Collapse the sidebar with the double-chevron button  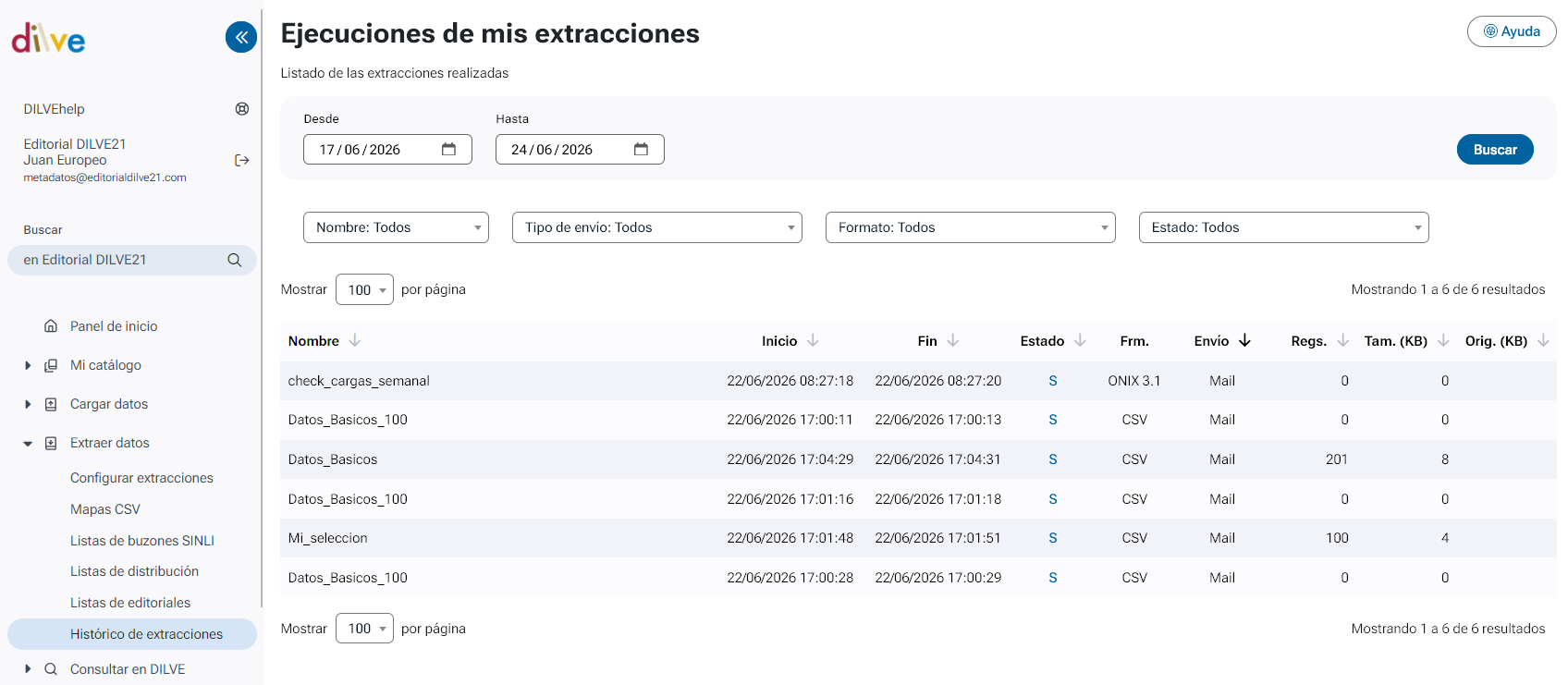point(241,37)
